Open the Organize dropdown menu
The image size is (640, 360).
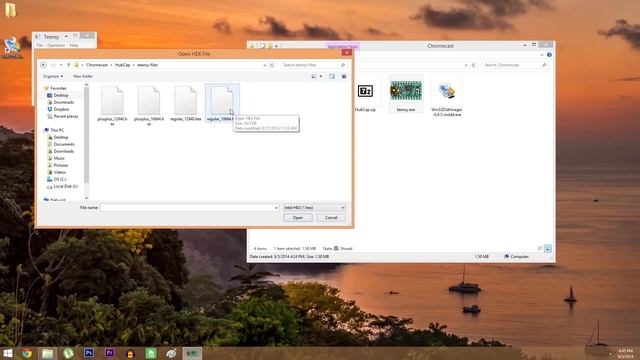(53, 76)
